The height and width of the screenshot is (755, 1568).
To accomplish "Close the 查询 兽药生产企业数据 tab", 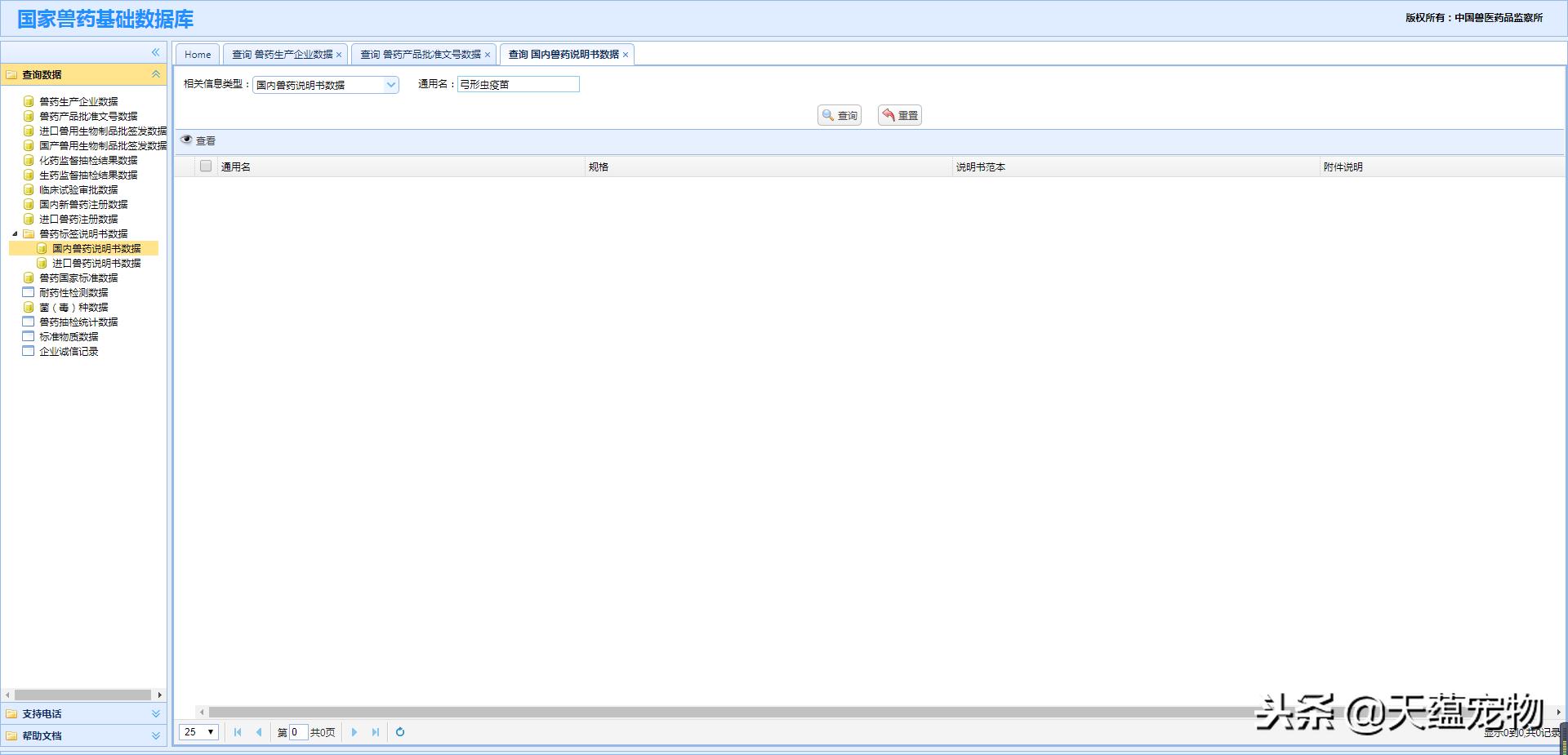I will tap(339, 55).
